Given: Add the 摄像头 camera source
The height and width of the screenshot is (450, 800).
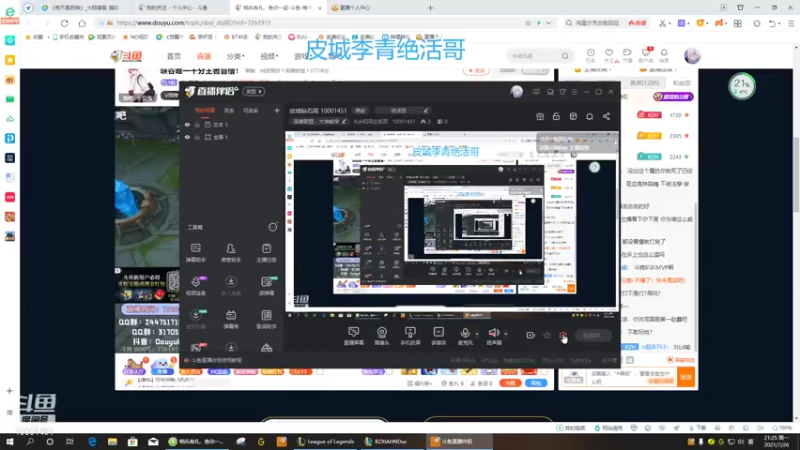Looking at the screenshot, I should (382, 336).
